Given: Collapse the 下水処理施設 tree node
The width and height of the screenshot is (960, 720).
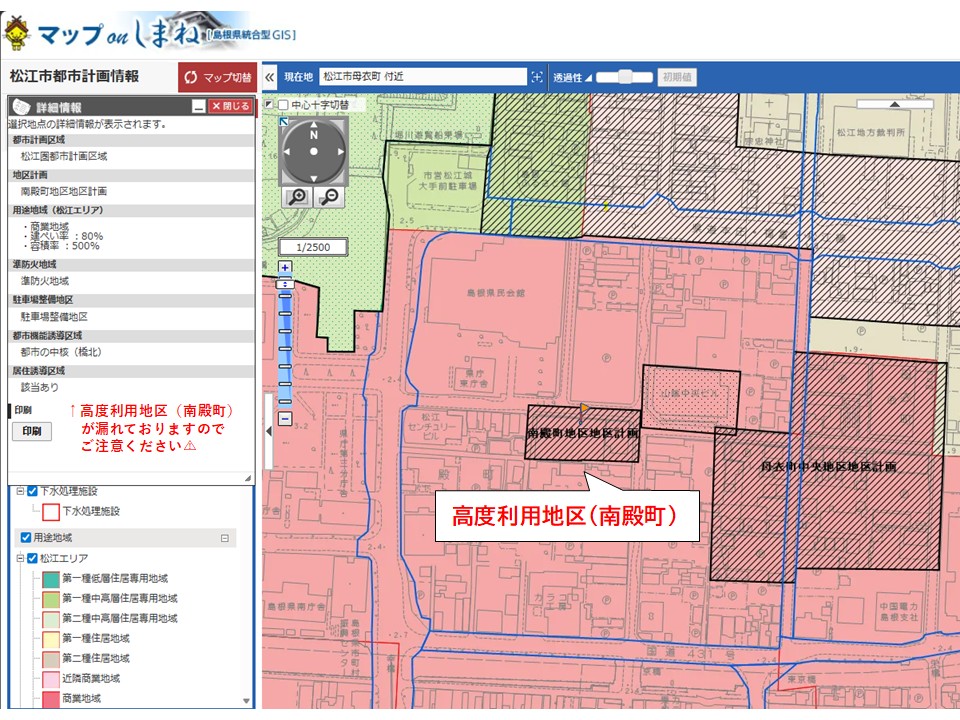Looking at the screenshot, I should click(20, 491).
